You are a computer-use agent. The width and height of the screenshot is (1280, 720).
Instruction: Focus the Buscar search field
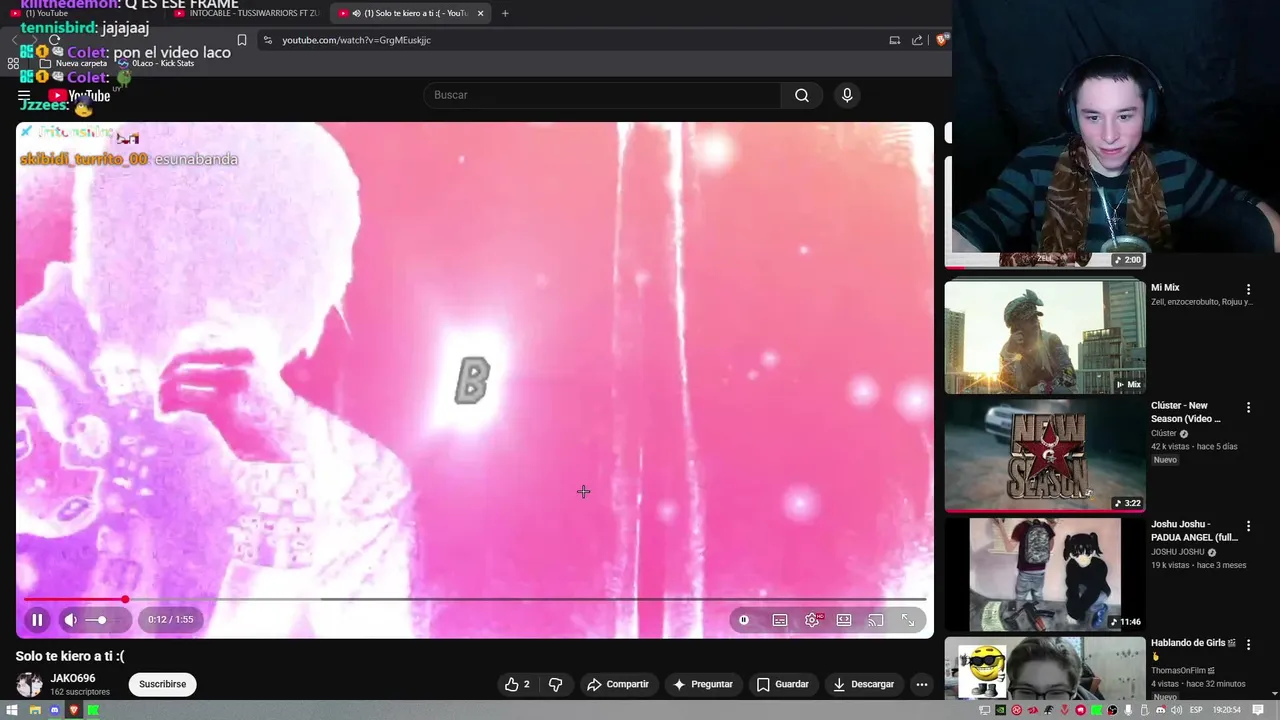tap(602, 95)
